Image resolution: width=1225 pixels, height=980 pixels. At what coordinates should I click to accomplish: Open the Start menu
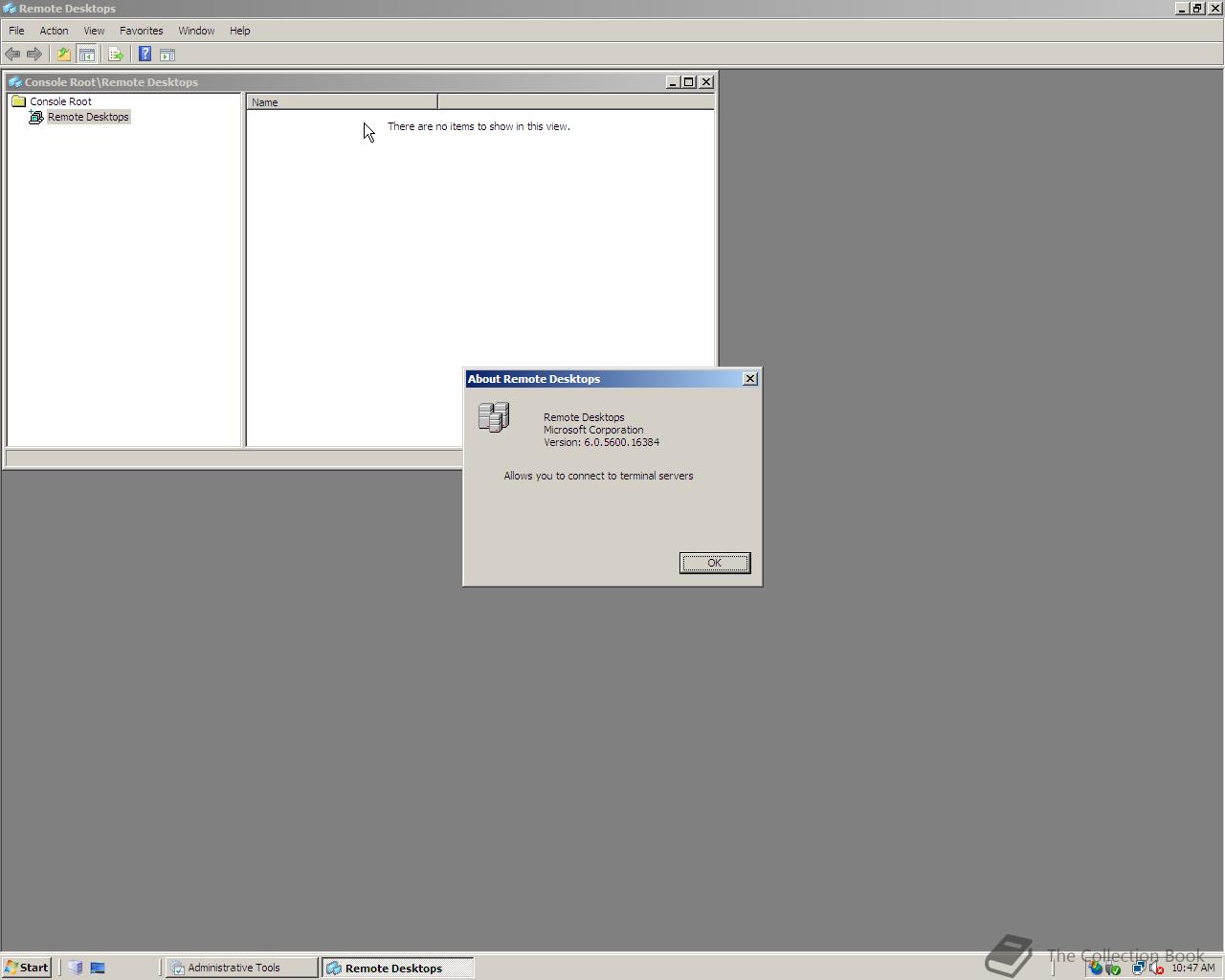(x=26, y=968)
